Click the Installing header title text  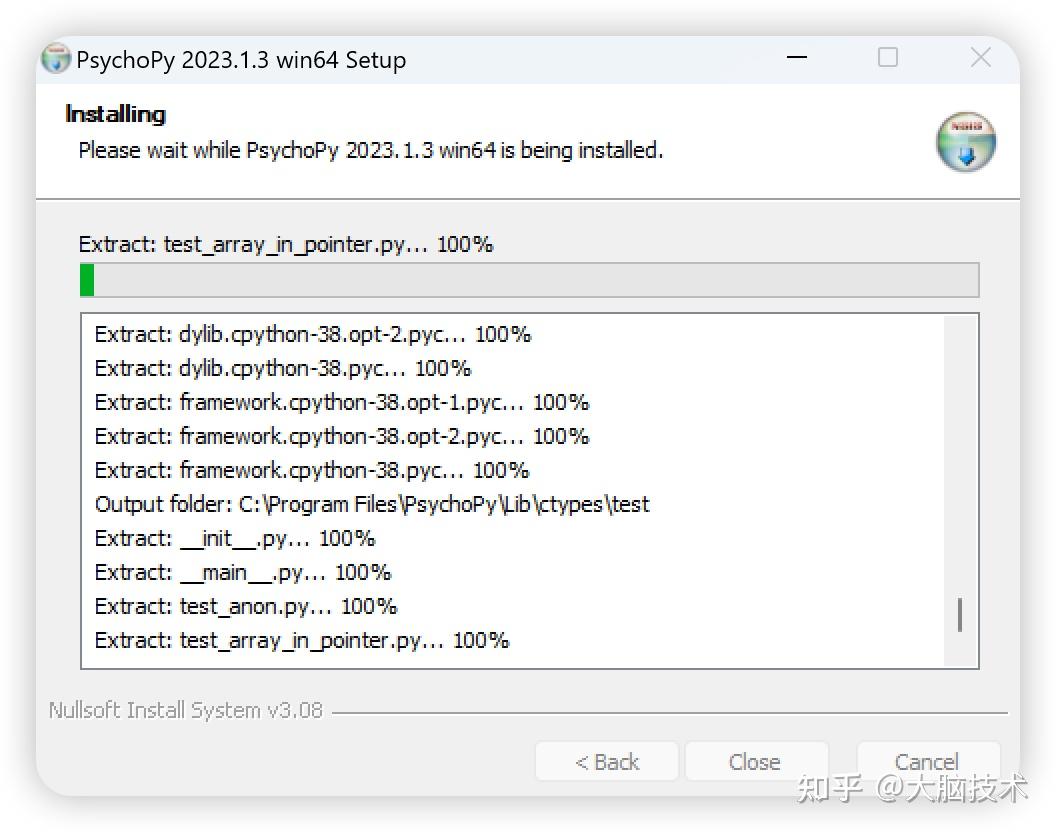pyautogui.click(x=115, y=114)
